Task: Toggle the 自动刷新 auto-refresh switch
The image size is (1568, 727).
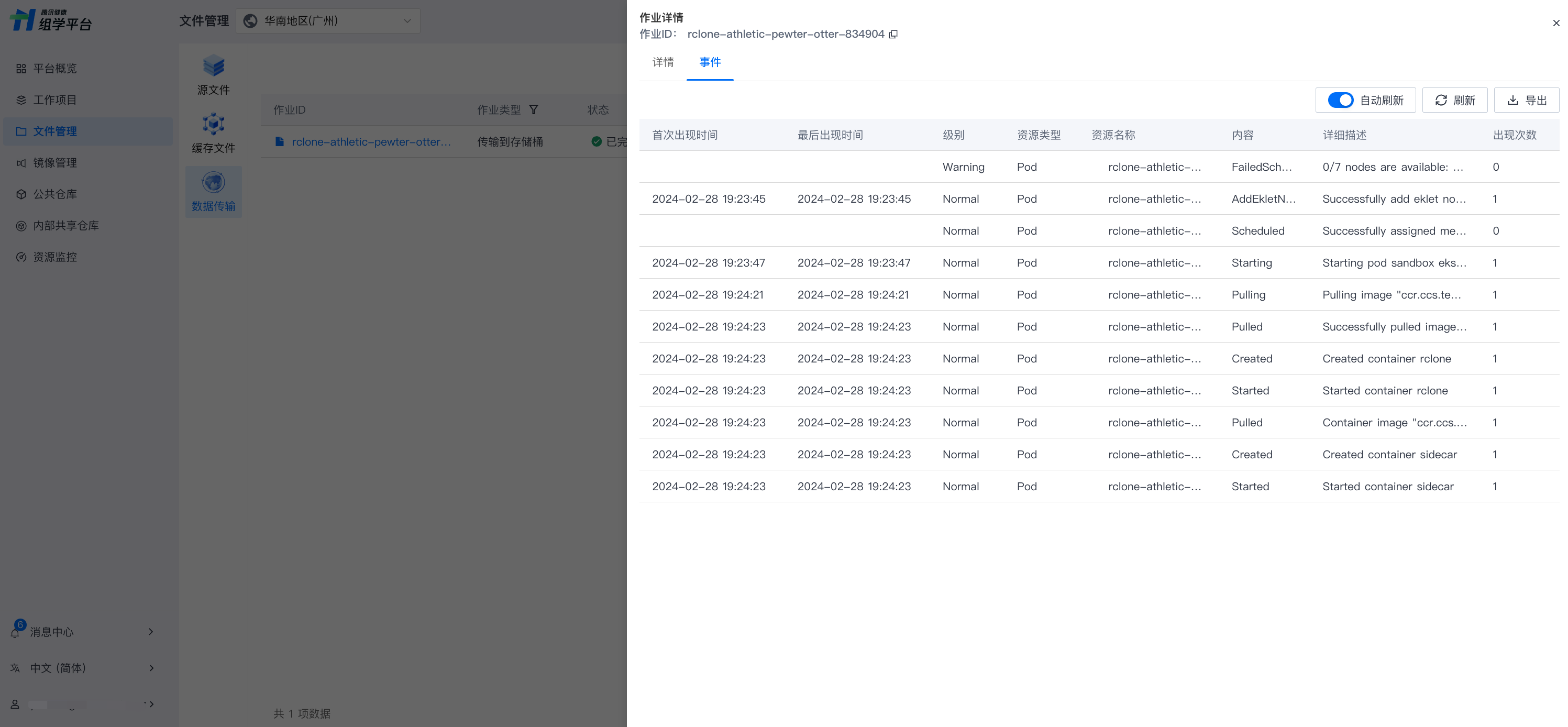Action: tap(1340, 101)
